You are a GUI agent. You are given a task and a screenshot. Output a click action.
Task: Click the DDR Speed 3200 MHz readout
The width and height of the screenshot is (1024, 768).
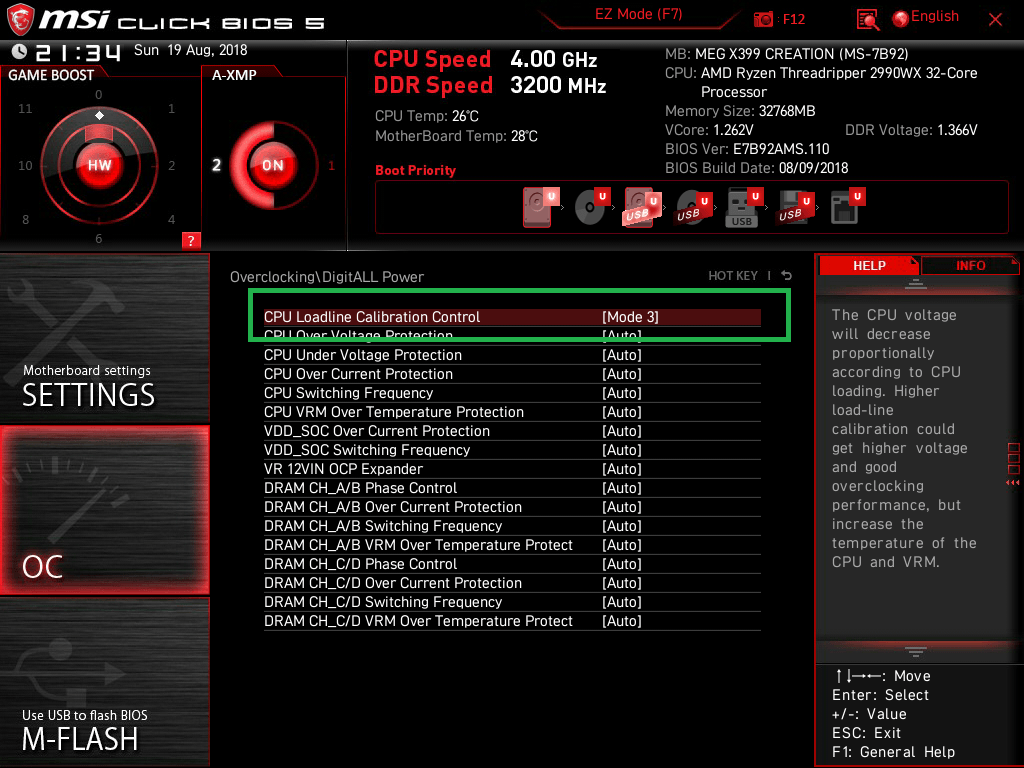[490, 86]
